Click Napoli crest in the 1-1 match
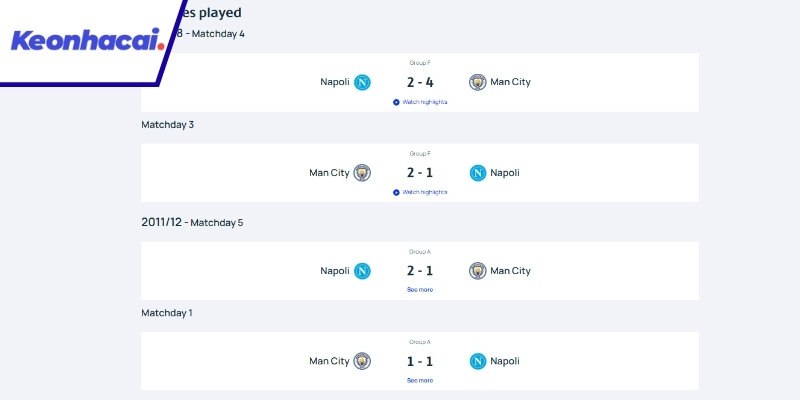Viewport: 800px width, 400px height. [x=477, y=361]
